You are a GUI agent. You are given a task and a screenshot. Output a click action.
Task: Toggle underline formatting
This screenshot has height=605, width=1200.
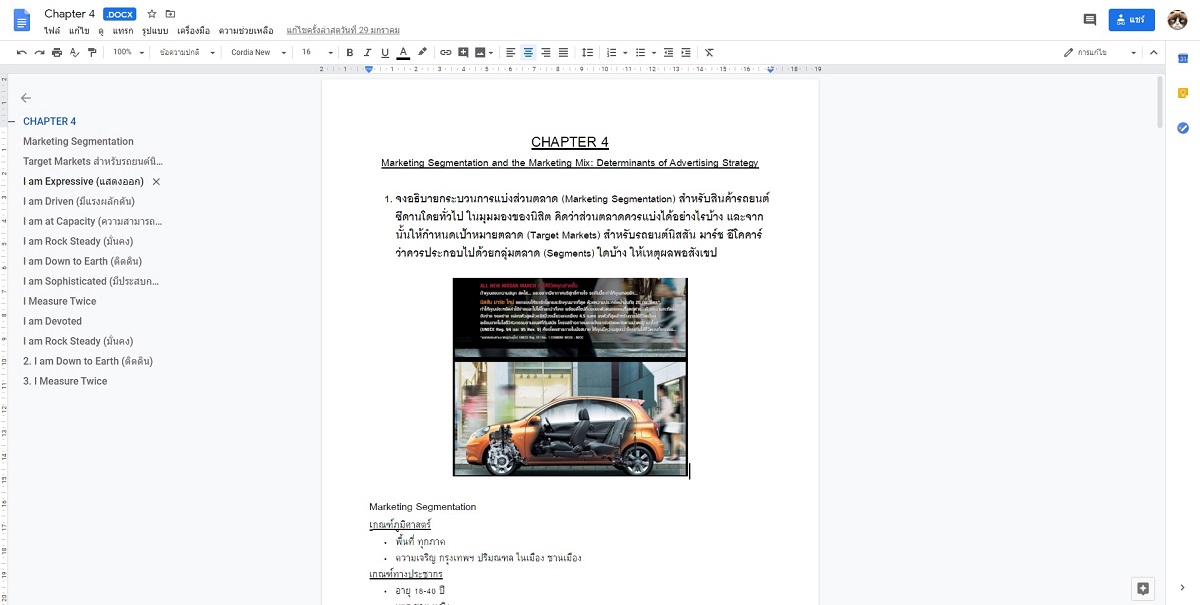point(385,52)
